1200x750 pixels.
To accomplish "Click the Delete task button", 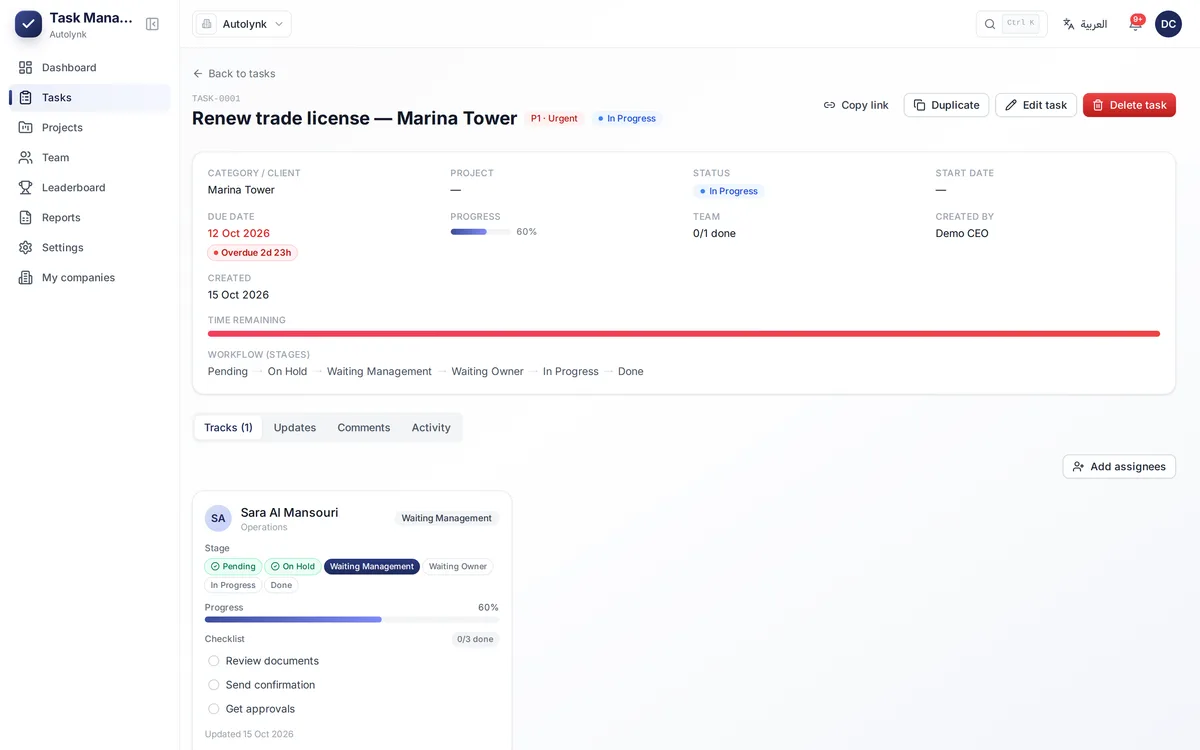I will (x=1129, y=105).
